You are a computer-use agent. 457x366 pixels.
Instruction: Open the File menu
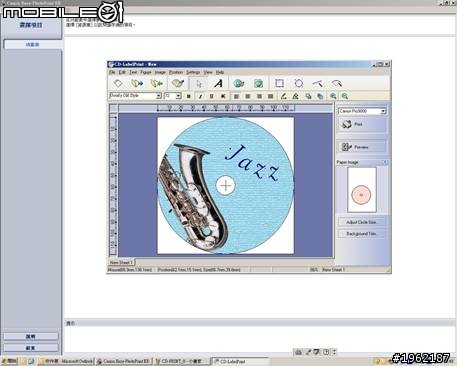(x=112, y=72)
